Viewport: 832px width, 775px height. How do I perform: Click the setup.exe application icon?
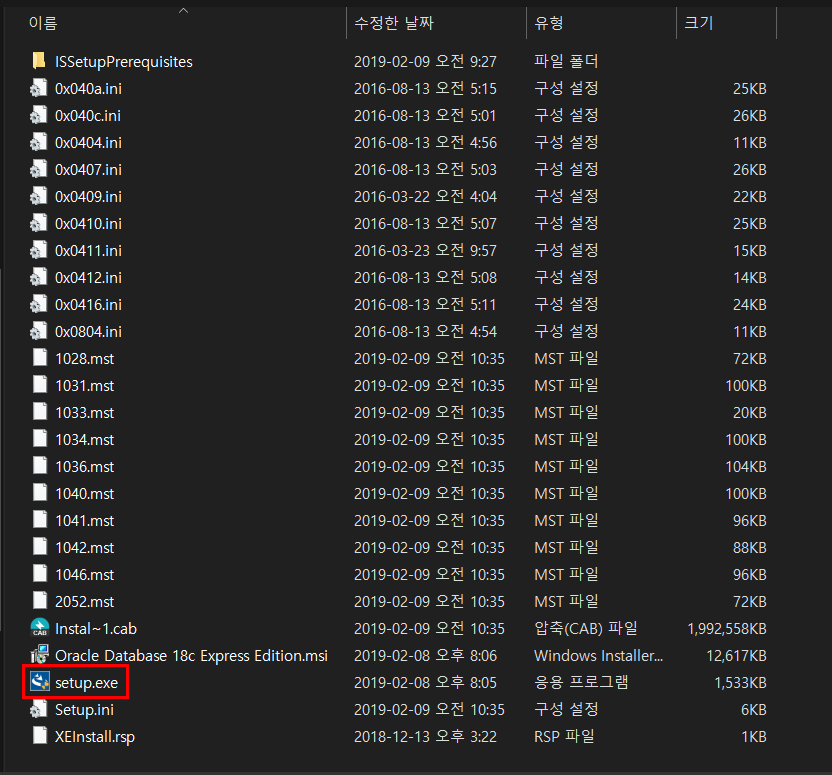click(40, 682)
